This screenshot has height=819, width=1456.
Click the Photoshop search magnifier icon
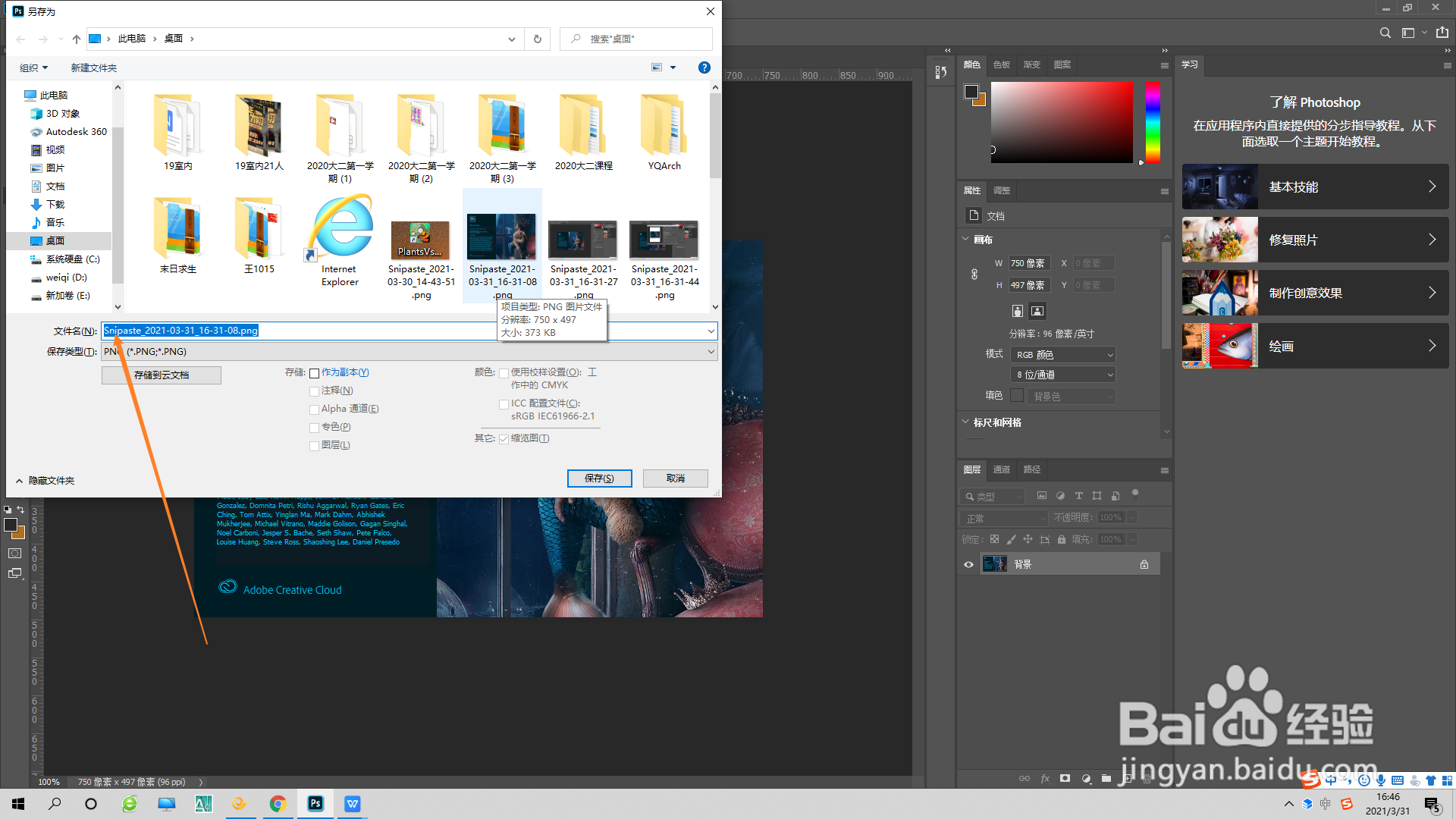(x=1385, y=33)
